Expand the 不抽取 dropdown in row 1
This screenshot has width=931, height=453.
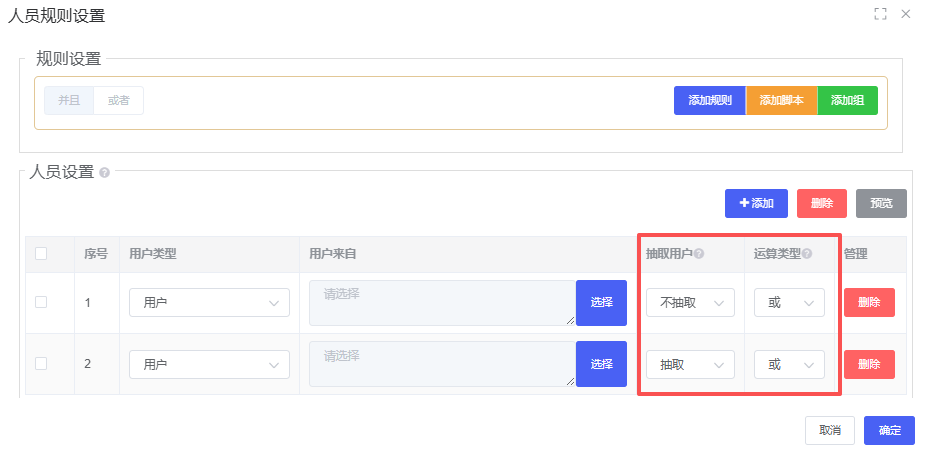690,303
